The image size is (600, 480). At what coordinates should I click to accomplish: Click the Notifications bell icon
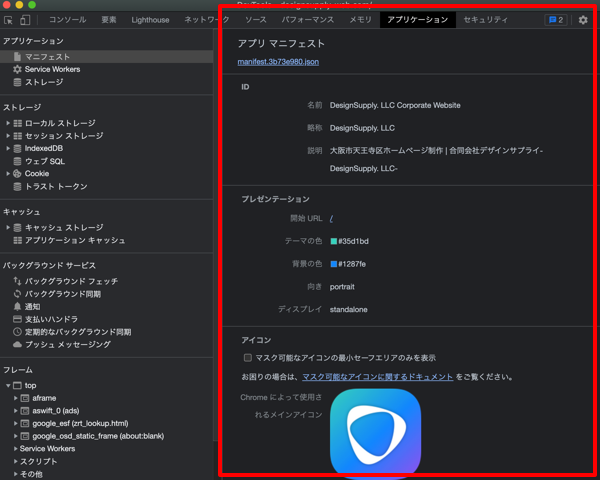(x=17, y=307)
